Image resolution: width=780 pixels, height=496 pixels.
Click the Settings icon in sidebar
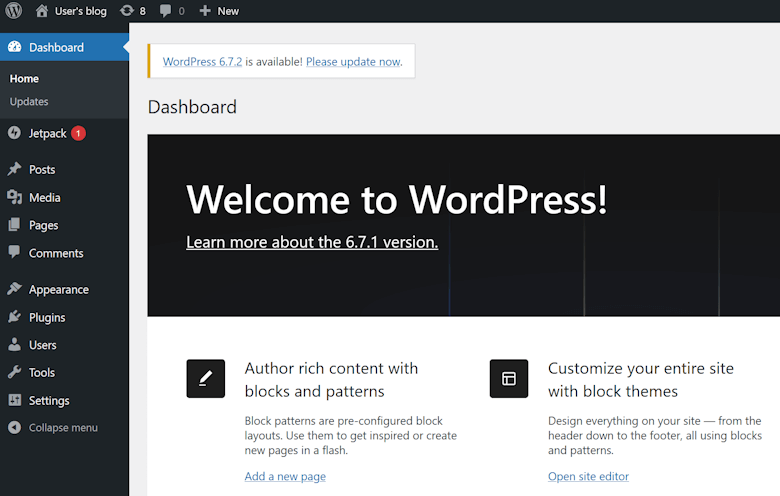coord(14,400)
